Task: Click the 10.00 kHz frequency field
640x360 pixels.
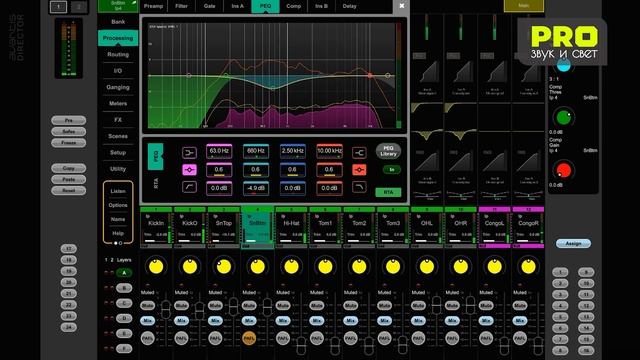Action: pyautogui.click(x=329, y=151)
